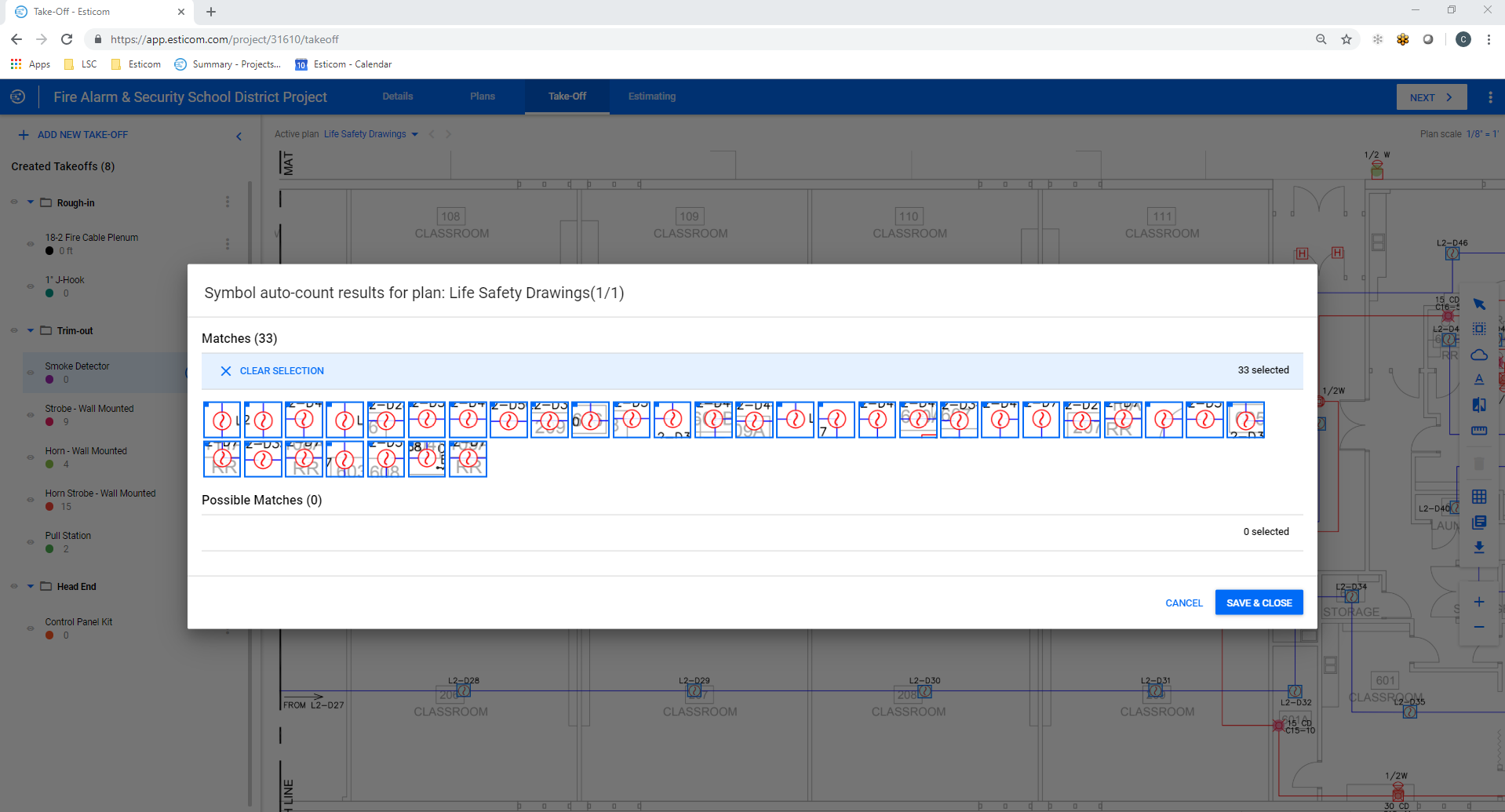Open the compare plans tool
Image resolution: width=1505 pixels, height=812 pixels.
1479,405
